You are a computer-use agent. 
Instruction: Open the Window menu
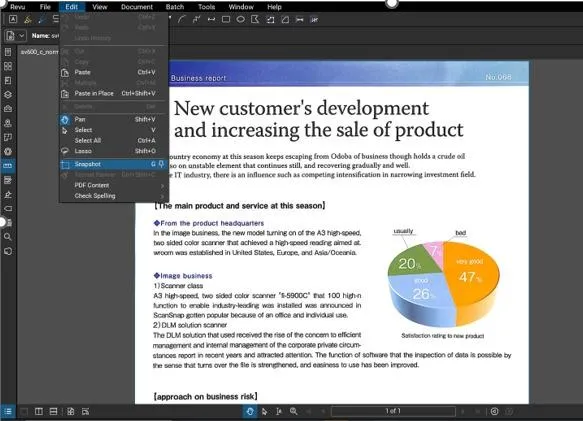coord(241,7)
